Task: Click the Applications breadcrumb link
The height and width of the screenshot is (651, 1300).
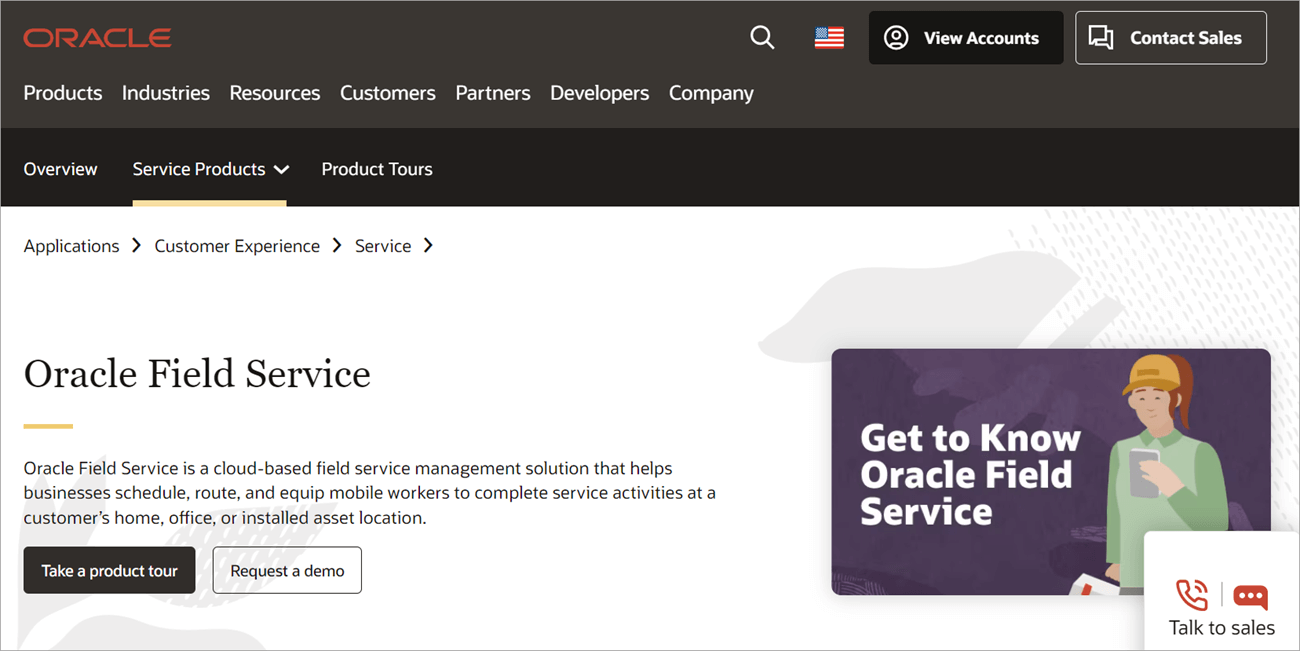Action: click(71, 246)
